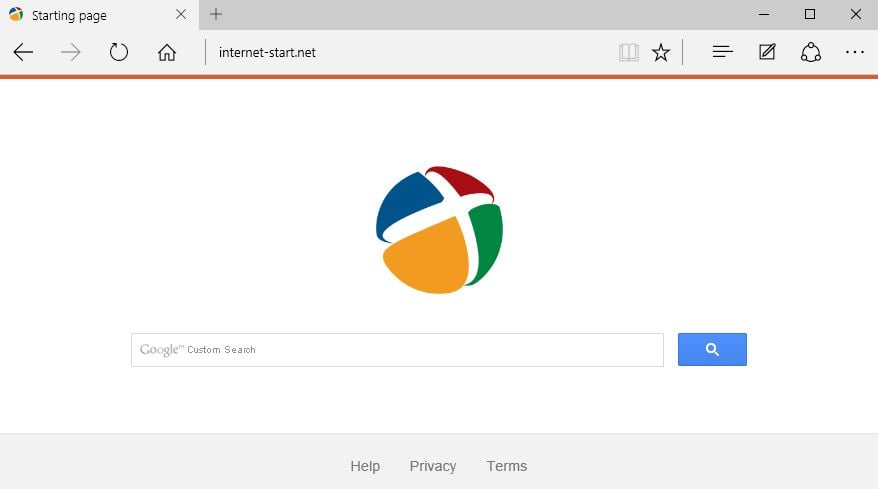Screen dimensions: 878x489
Task: Open the Help link
Action: click(x=365, y=466)
